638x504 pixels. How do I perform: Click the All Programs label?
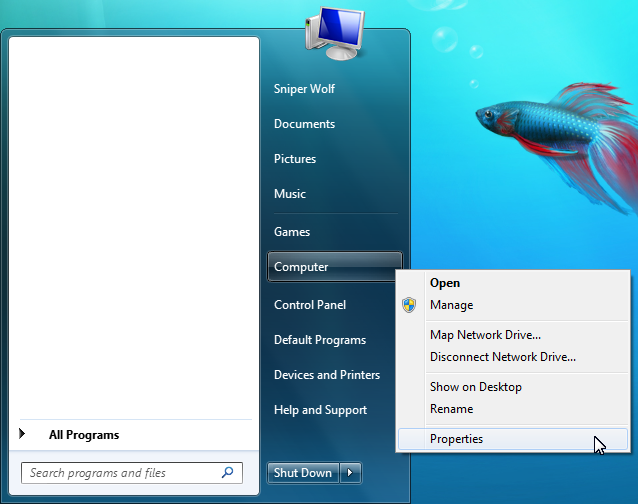coord(84,435)
